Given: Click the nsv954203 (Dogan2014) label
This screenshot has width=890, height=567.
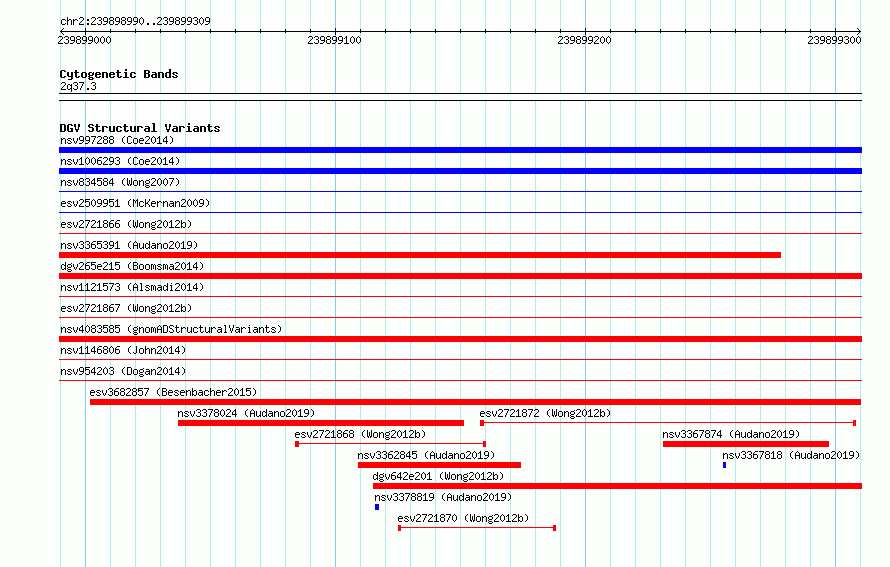Looking at the screenshot, I should coord(123,371).
